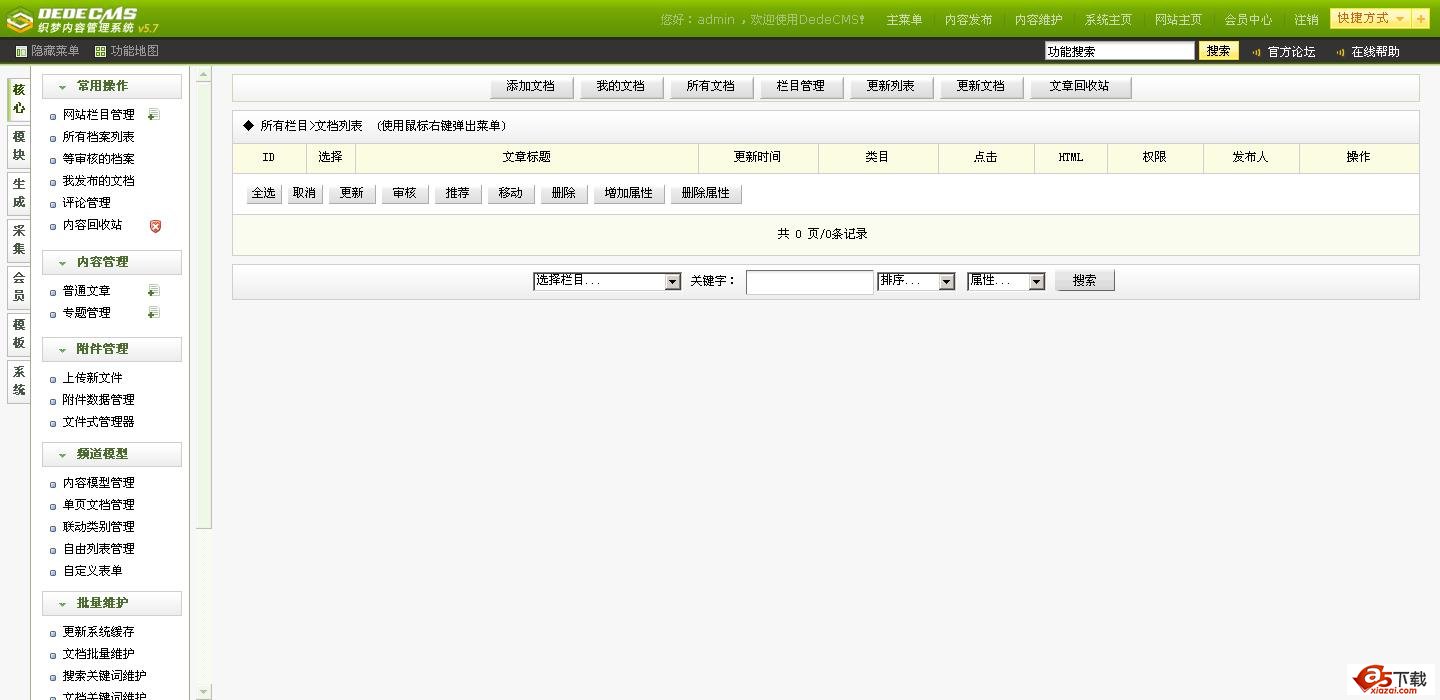Open 主菜单 in top navigation
Image resolution: width=1440 pixels, height=700 pixels.
coord(904,20)
